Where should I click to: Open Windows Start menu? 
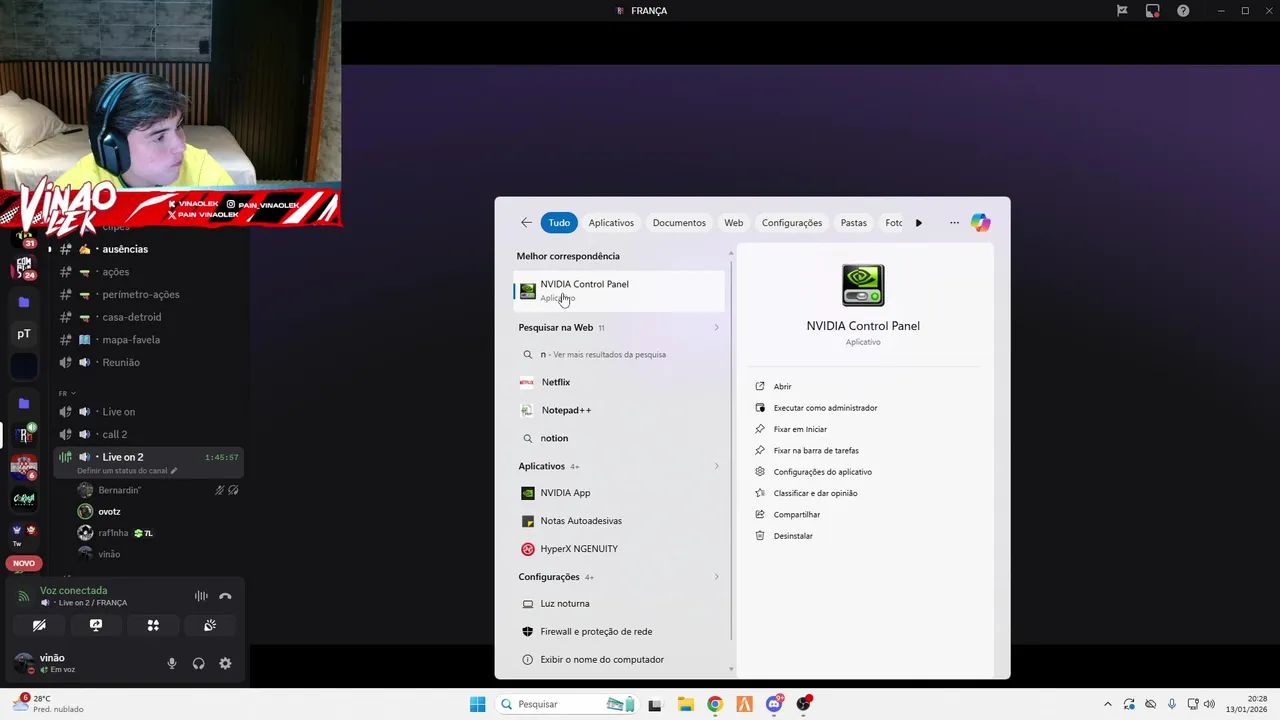point(478,704)
